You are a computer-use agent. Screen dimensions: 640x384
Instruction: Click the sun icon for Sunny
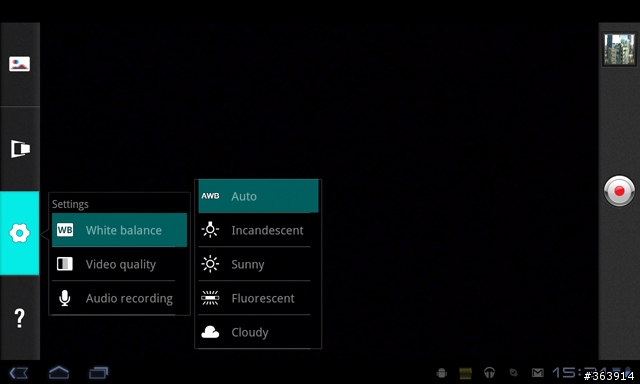click(210, 264)
